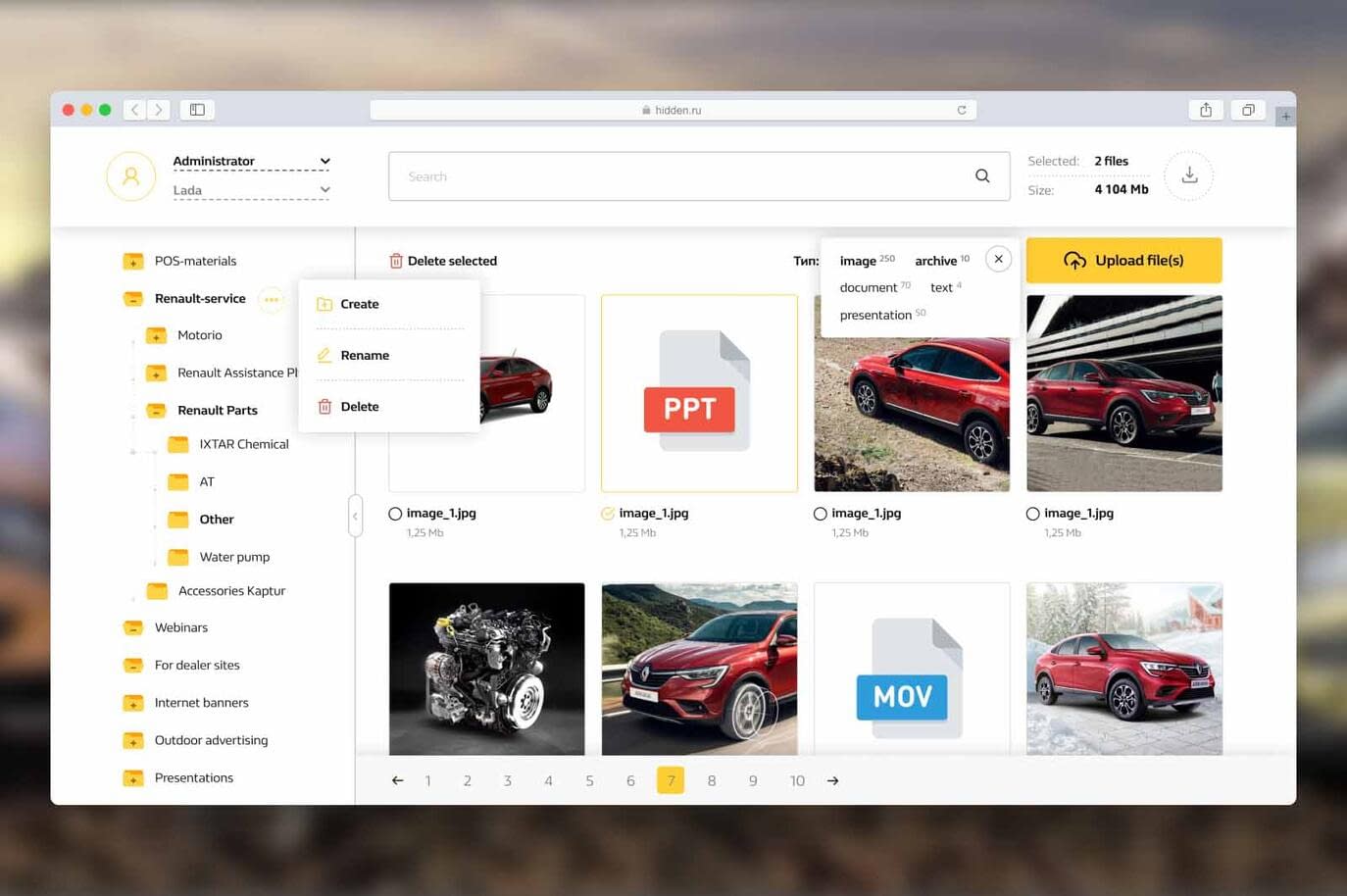
Task: Open the Lada dropdown
Action: click(324, 189)
